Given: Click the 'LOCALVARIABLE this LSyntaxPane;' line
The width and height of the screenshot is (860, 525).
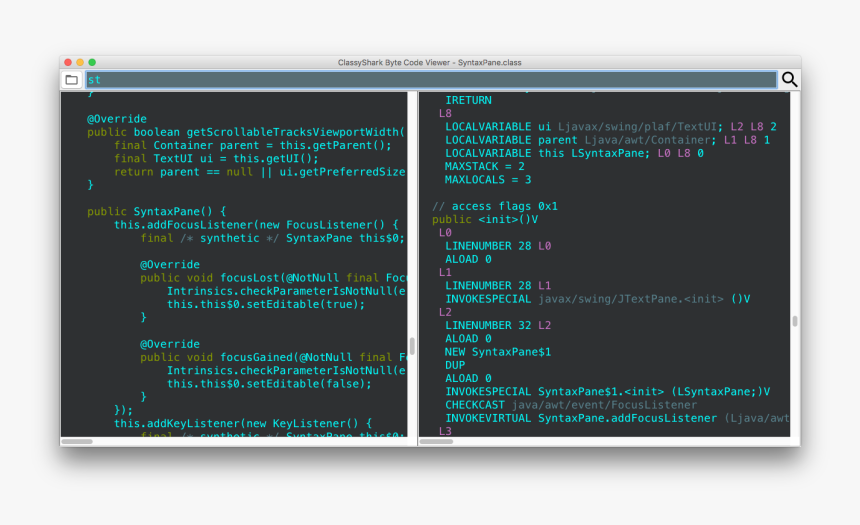Looking at the screenshot, I should click(574, 153).
